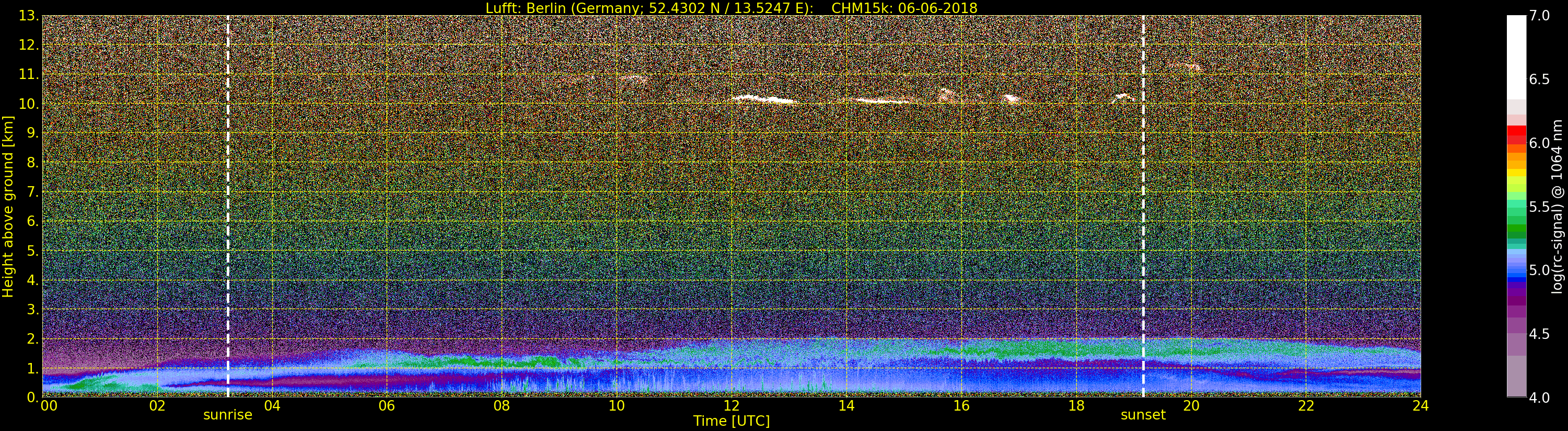The image size is (1568, 431).
Task: Click the '12.' km tick on the height axis
Action: point(29,45)
